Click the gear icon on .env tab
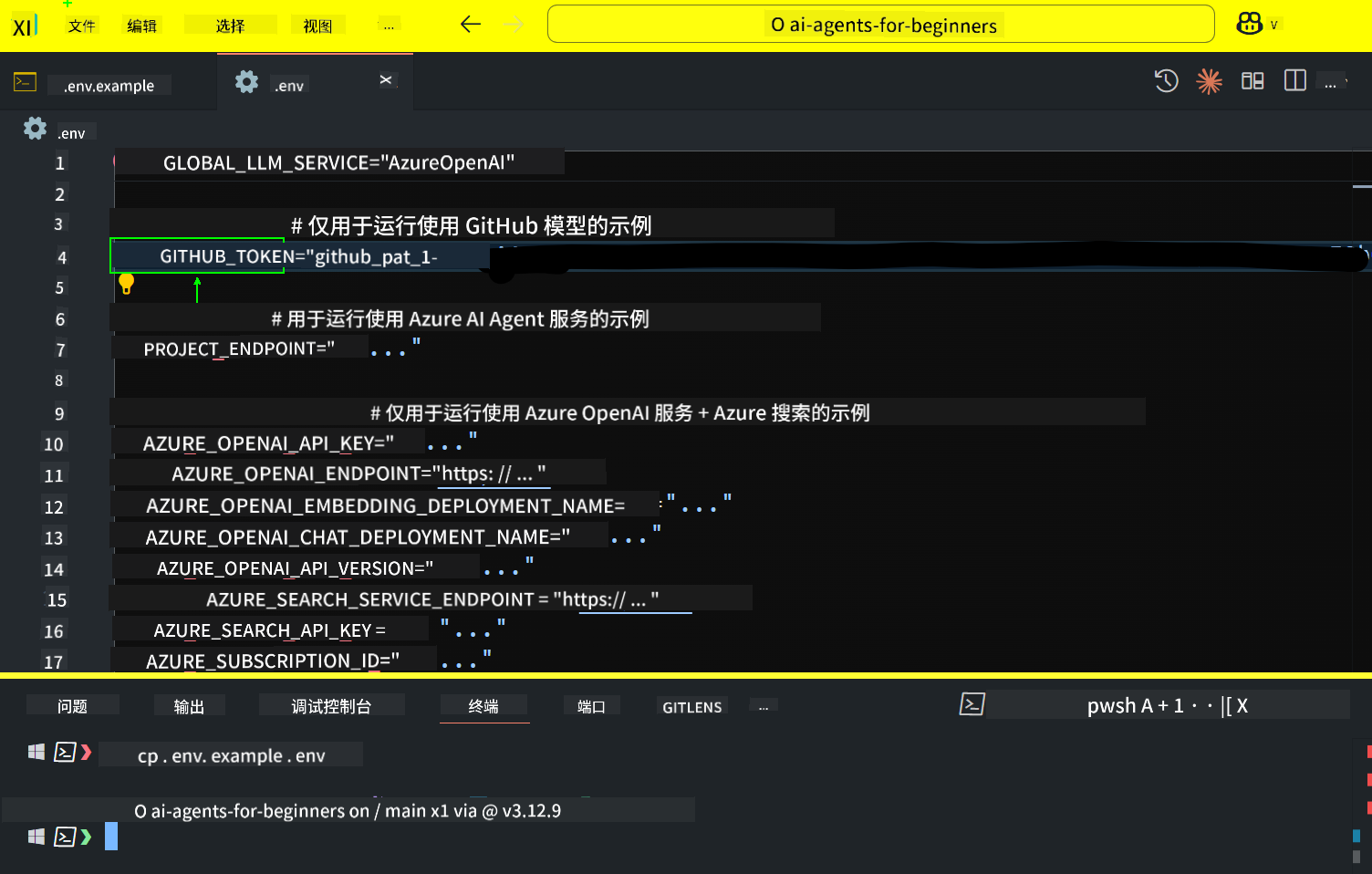The width and height of the screenshot is (1372, 874). click(x=246, y=82)
